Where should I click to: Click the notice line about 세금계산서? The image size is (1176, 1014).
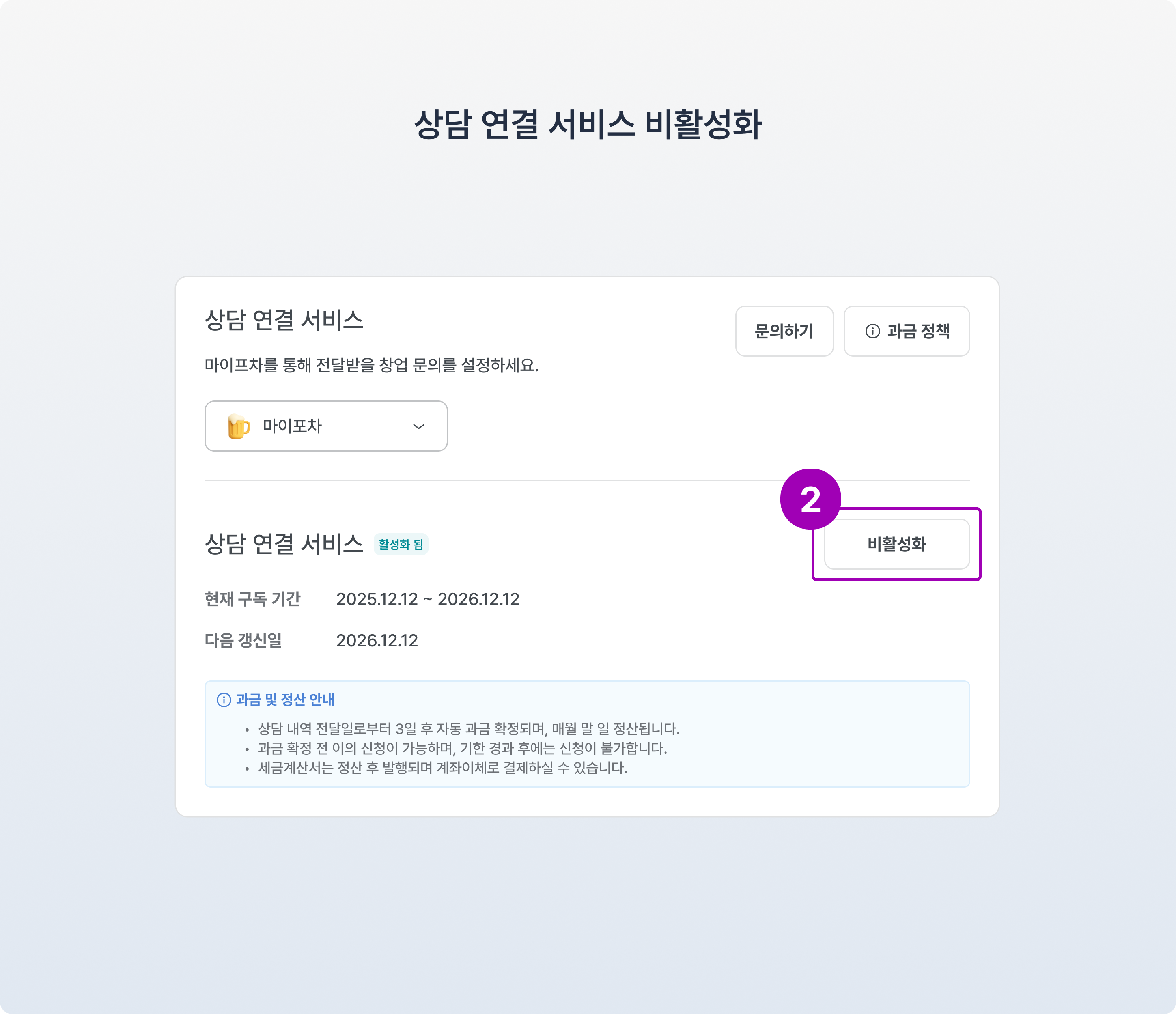coord(443,768)
